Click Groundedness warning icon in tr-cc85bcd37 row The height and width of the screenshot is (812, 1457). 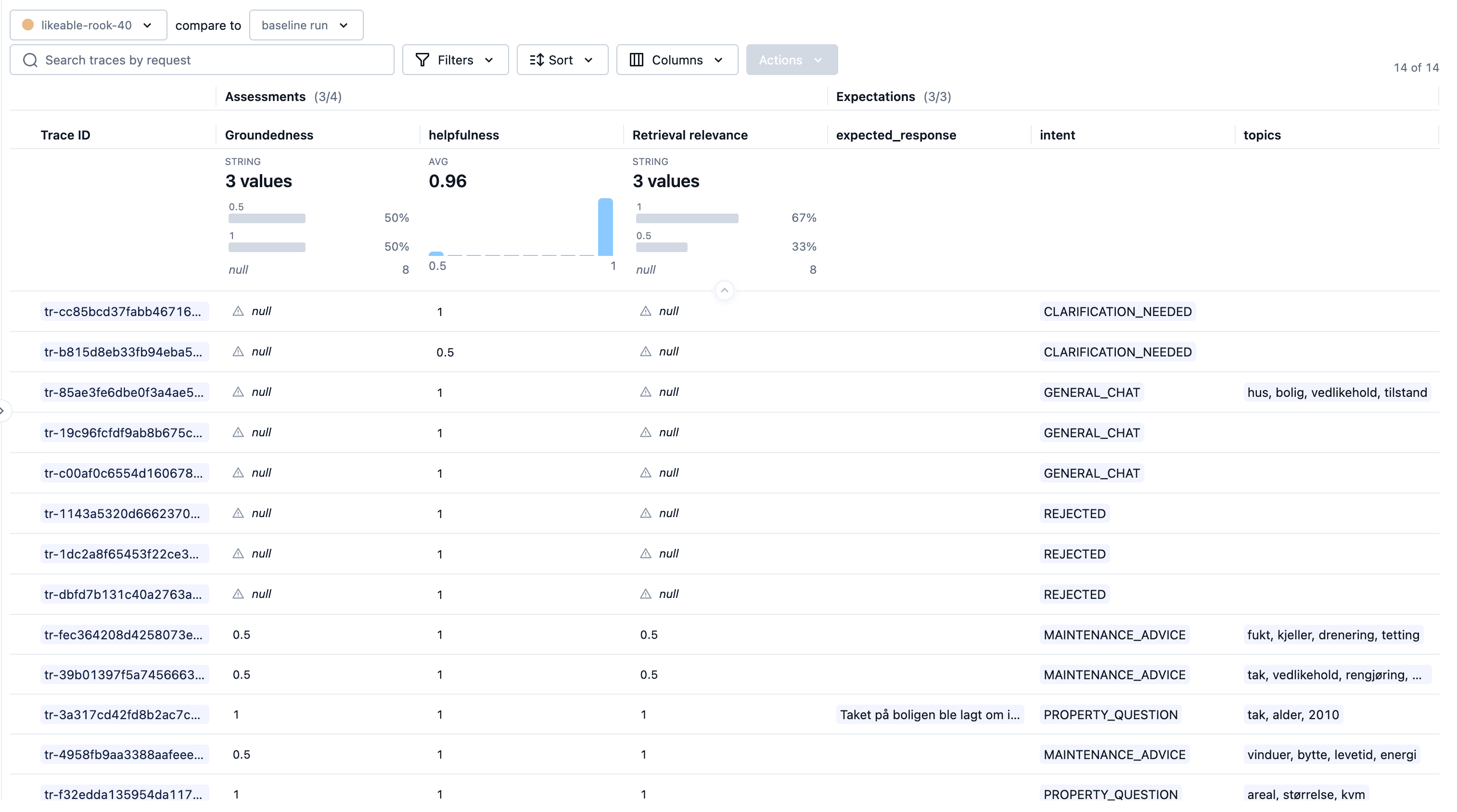tap(238, 311)
